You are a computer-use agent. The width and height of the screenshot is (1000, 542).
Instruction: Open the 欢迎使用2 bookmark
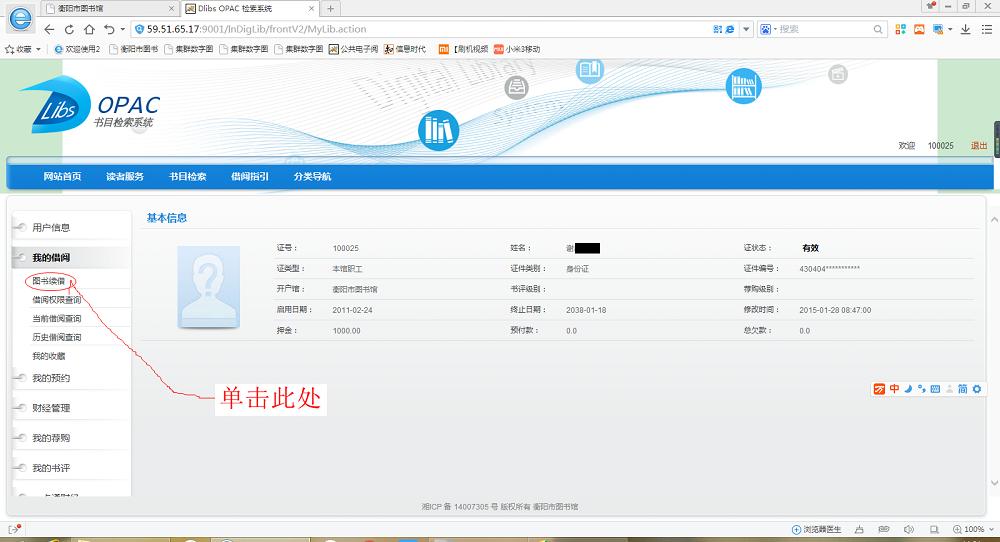click(77, 49)
